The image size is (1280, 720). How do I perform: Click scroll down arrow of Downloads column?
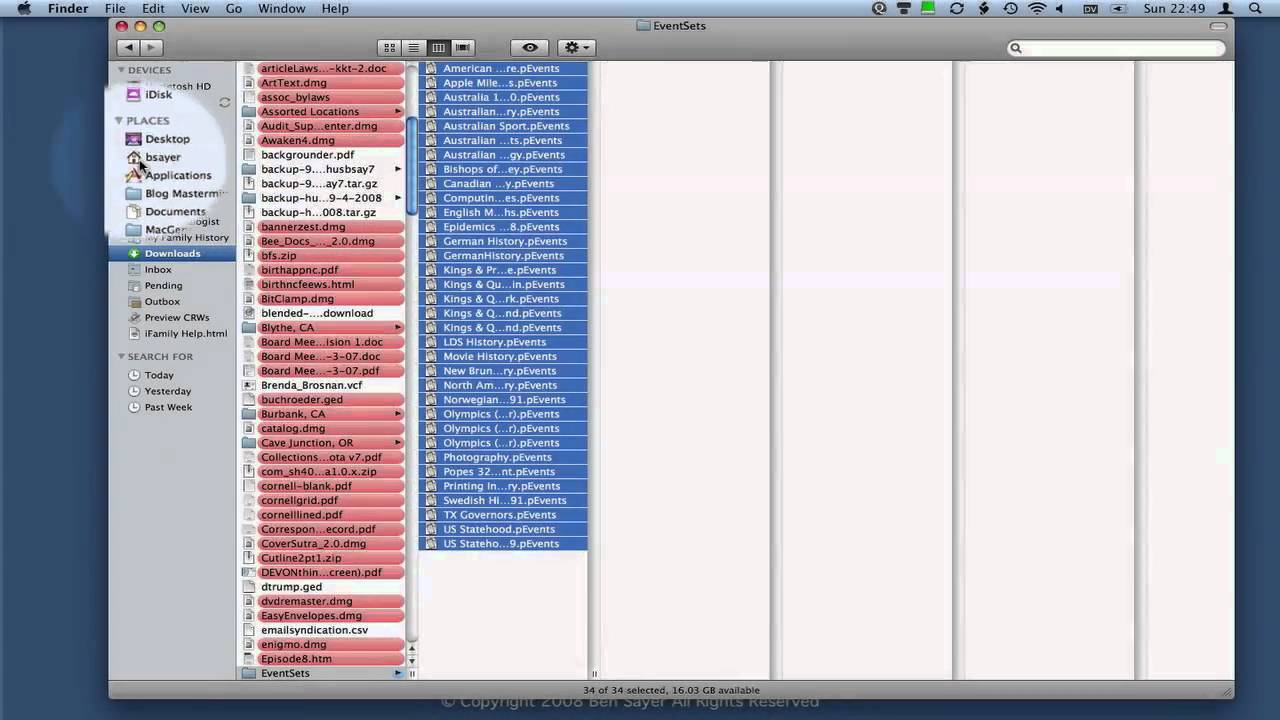(x=411, y=660)
